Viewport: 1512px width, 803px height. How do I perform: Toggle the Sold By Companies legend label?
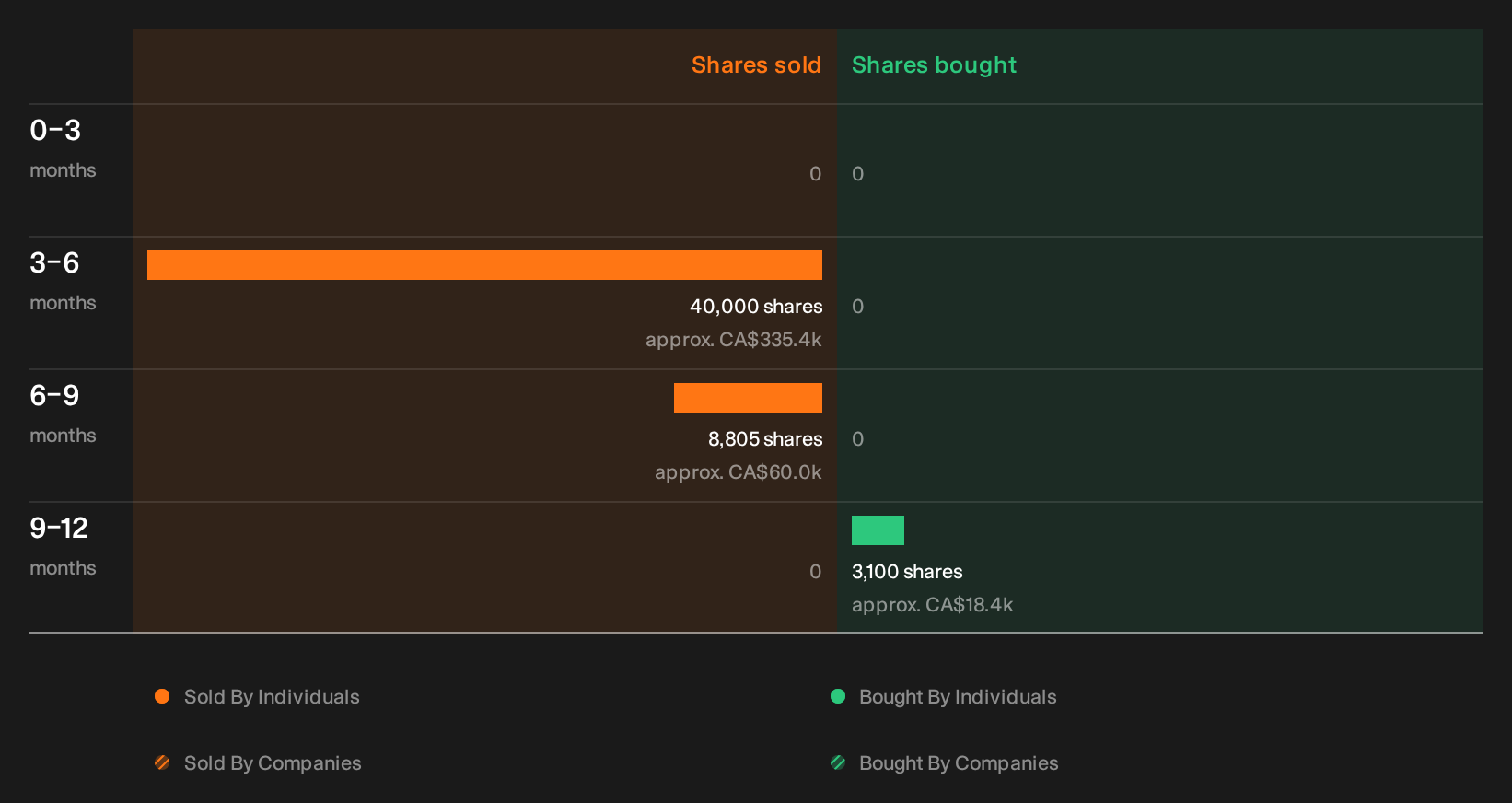click(x=273, y=763)
